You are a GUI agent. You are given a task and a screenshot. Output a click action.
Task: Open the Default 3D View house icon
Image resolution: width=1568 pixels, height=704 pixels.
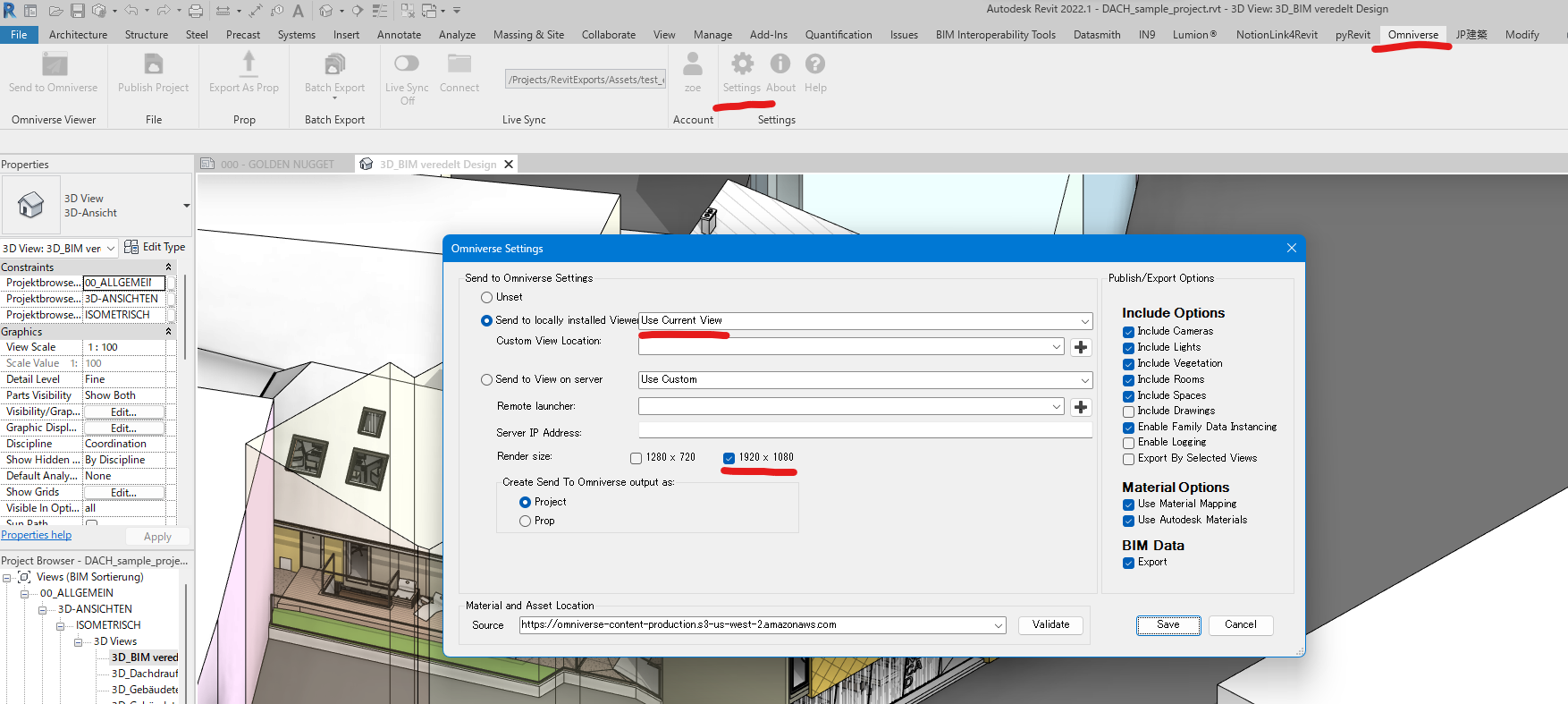[326, 11]
